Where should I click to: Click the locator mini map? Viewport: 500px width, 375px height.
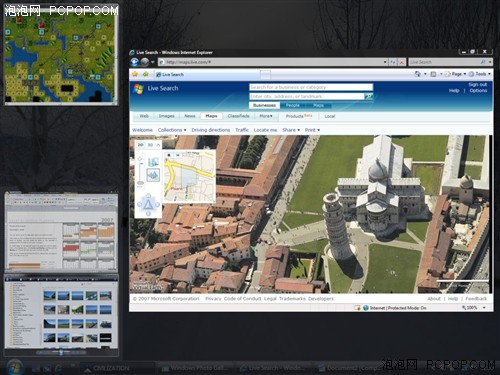(x=189, y=176)
